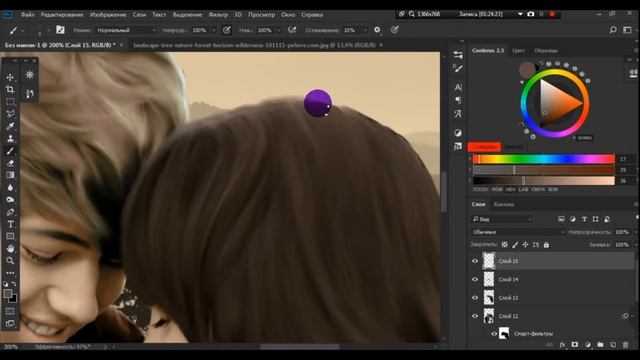
Task: Open the Character panel icon
Action: [x=458, y=87]
